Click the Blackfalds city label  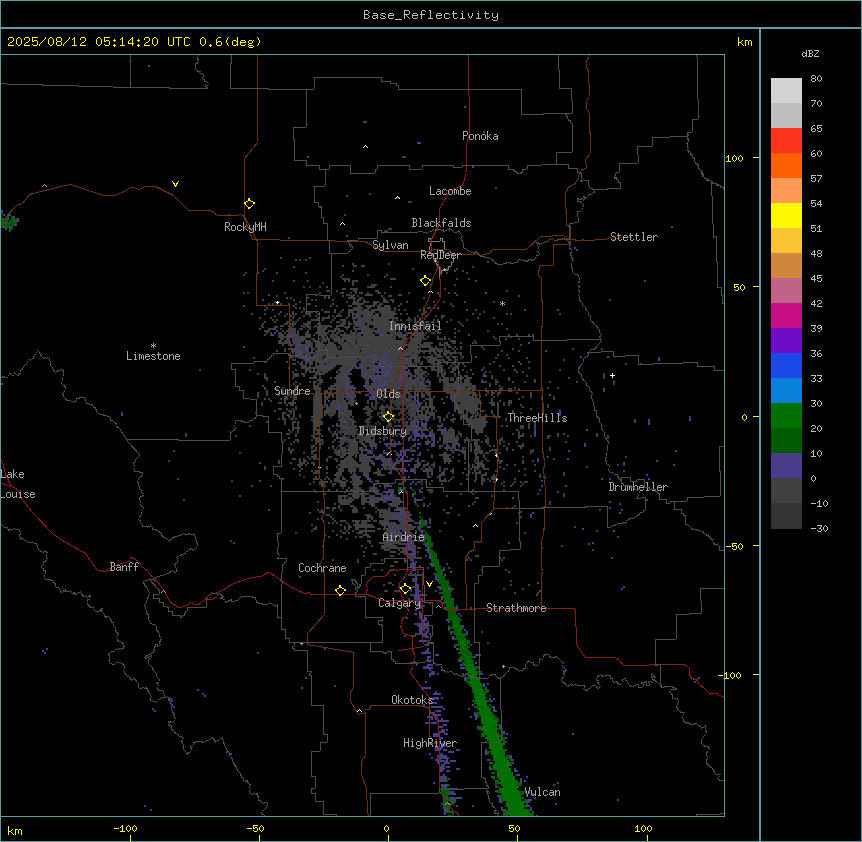[x=441, y=223]
